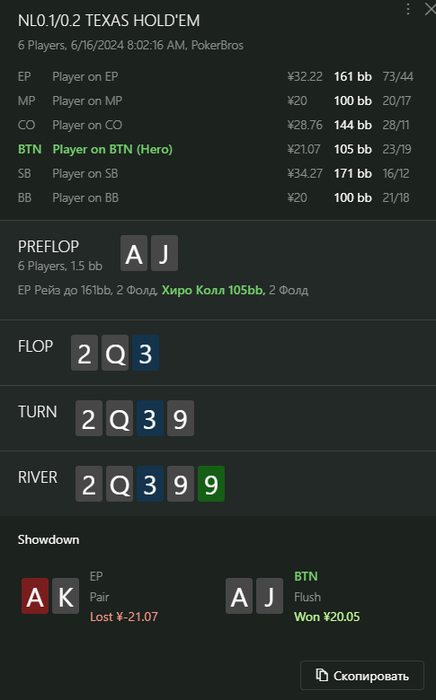The image size is (436, 700).
Task: Click the 9 card in turn row
Action: click(180, 418)
